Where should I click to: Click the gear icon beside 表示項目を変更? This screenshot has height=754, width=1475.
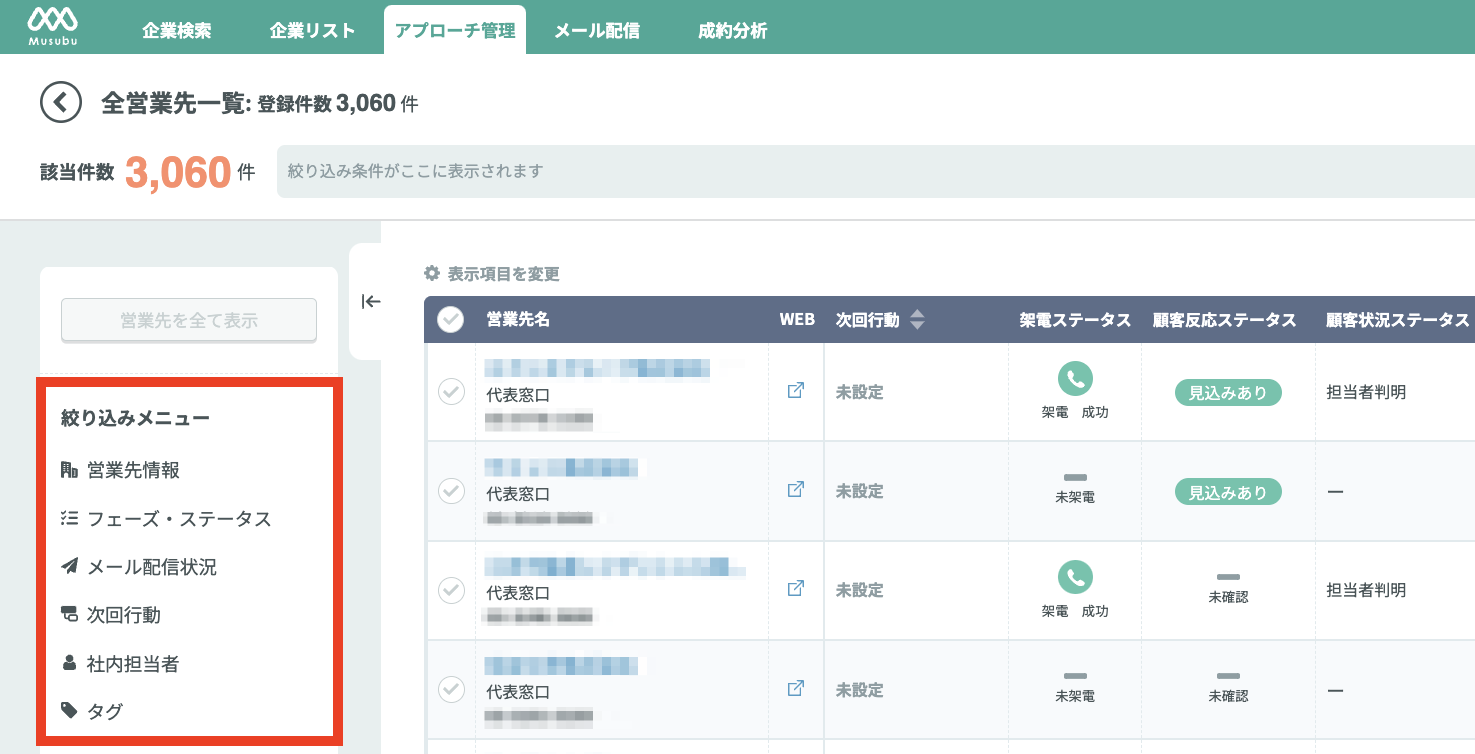(432, 273)
